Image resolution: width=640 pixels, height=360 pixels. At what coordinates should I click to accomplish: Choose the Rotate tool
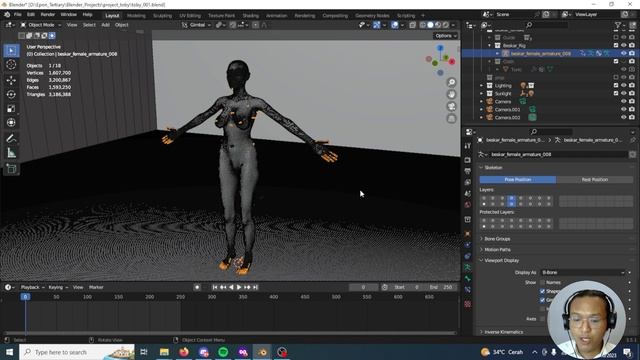pyautogui.click(x=11, y=94)
